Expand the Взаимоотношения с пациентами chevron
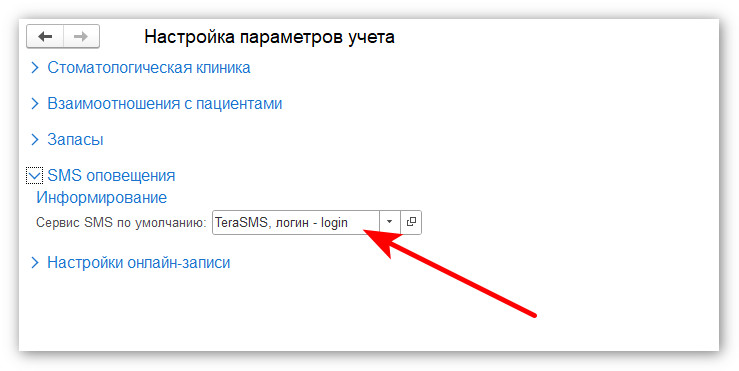The image size is (739, 371). pyautogui.click(x=34, y=103)
